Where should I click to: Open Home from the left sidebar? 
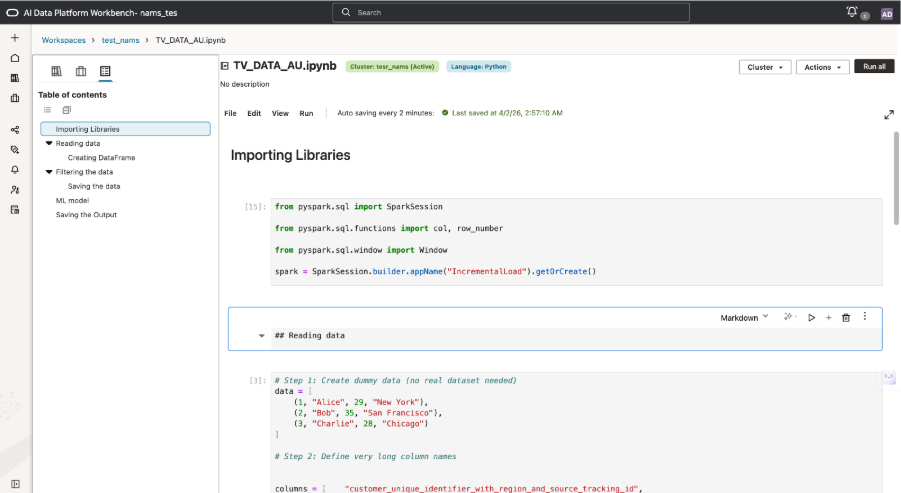click(15, 58)
